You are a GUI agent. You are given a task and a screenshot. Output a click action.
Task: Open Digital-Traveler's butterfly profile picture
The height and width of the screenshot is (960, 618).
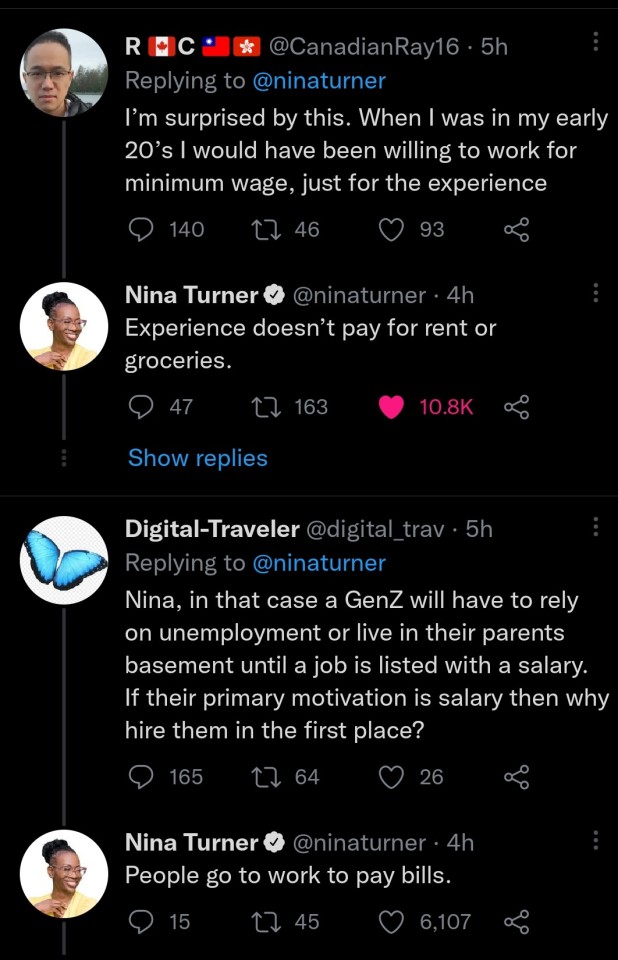coord(64,560)
